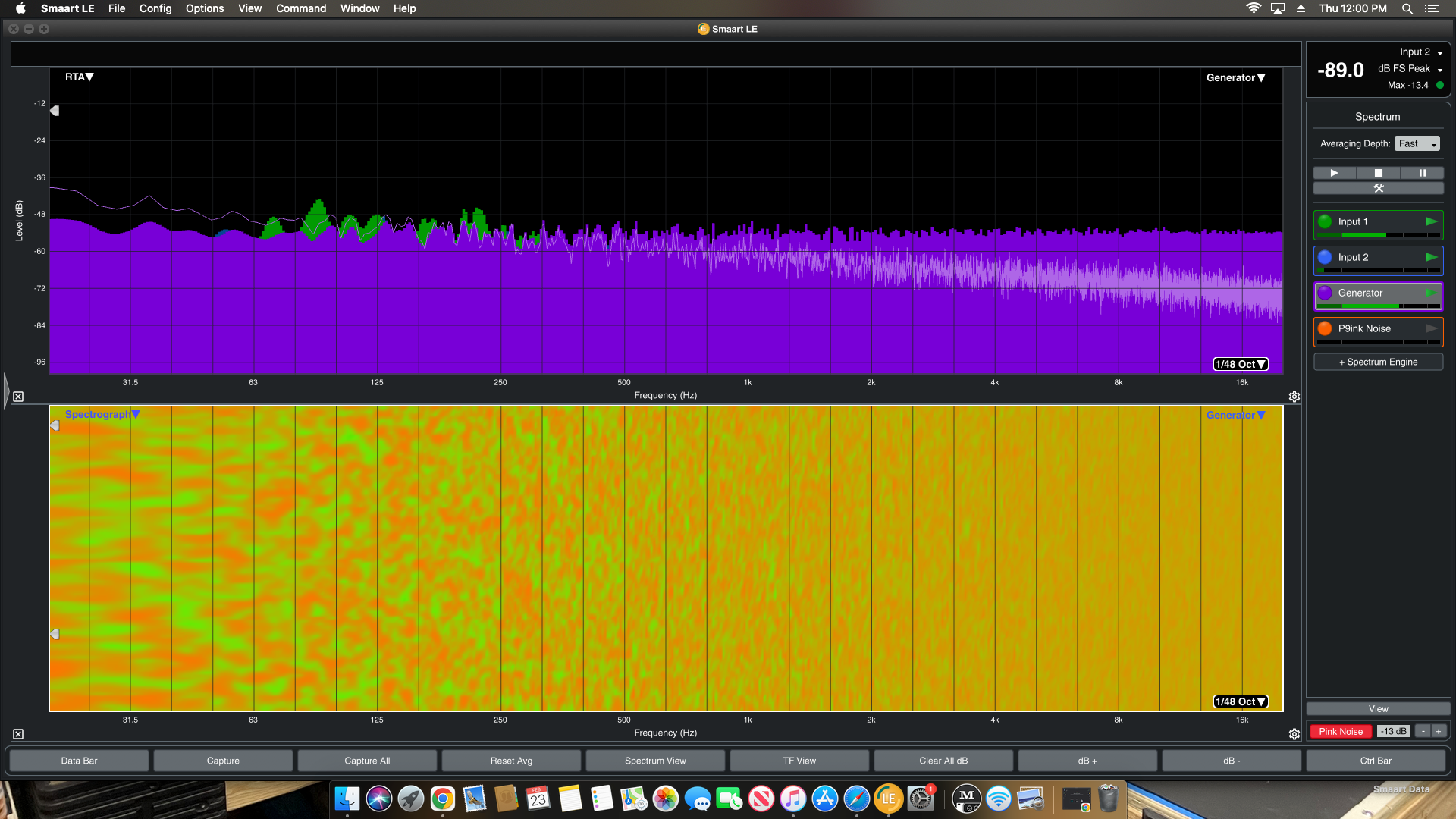The height and width of the screenshot is (819, 1456).
Task: Close the RTA graph pane
Action: click(18, 397)
